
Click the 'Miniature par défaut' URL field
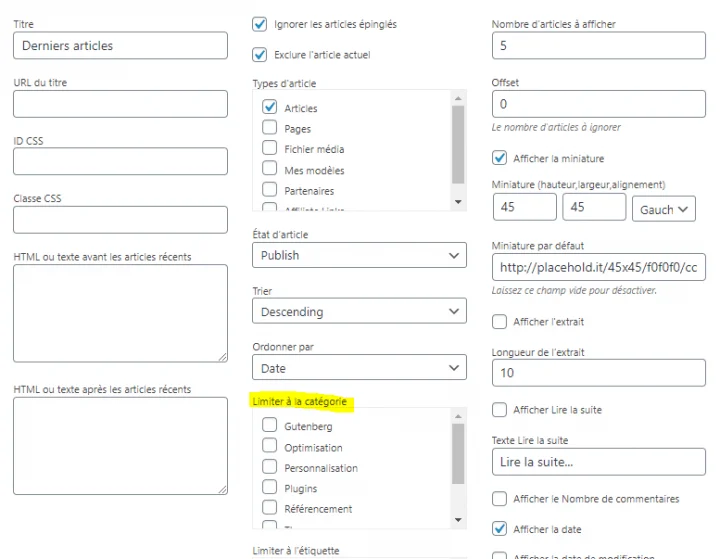pos(599,268)
